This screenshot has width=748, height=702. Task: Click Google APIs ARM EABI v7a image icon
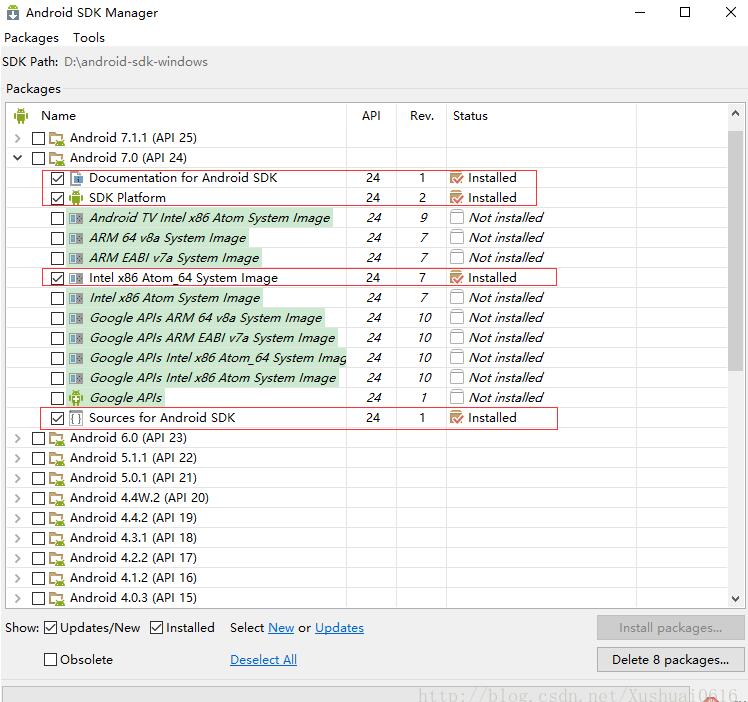point(76,339)
